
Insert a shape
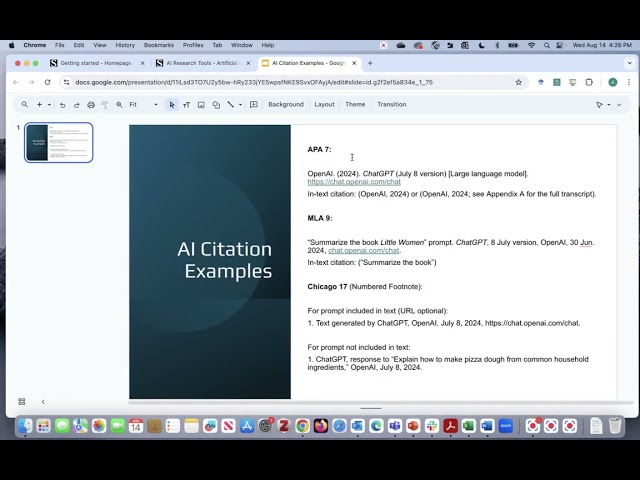(216, 105)
